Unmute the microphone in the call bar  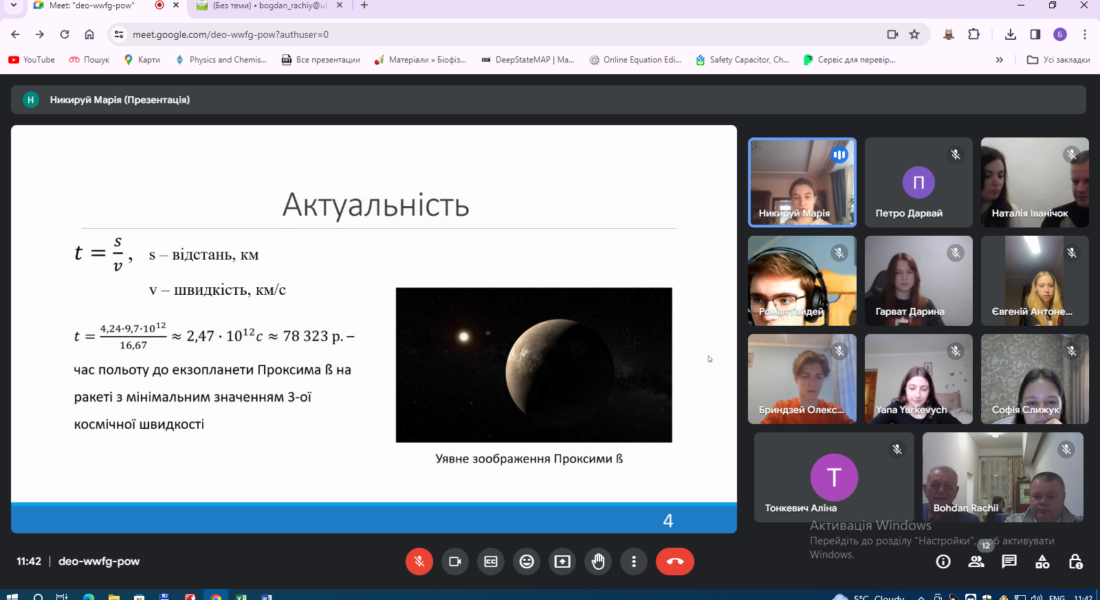pyautogui.click(x=419, y=561)
